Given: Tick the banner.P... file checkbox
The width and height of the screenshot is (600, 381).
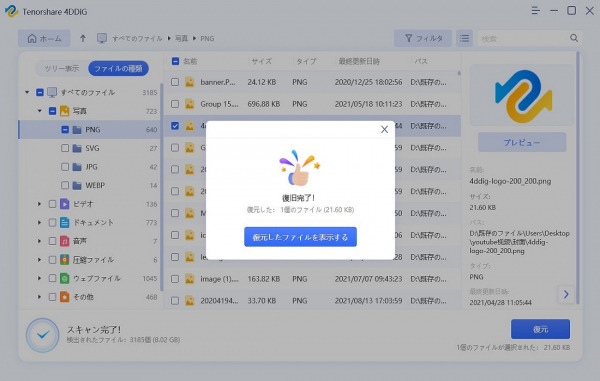Looking at the screenshot, I should tap(175, 82).
